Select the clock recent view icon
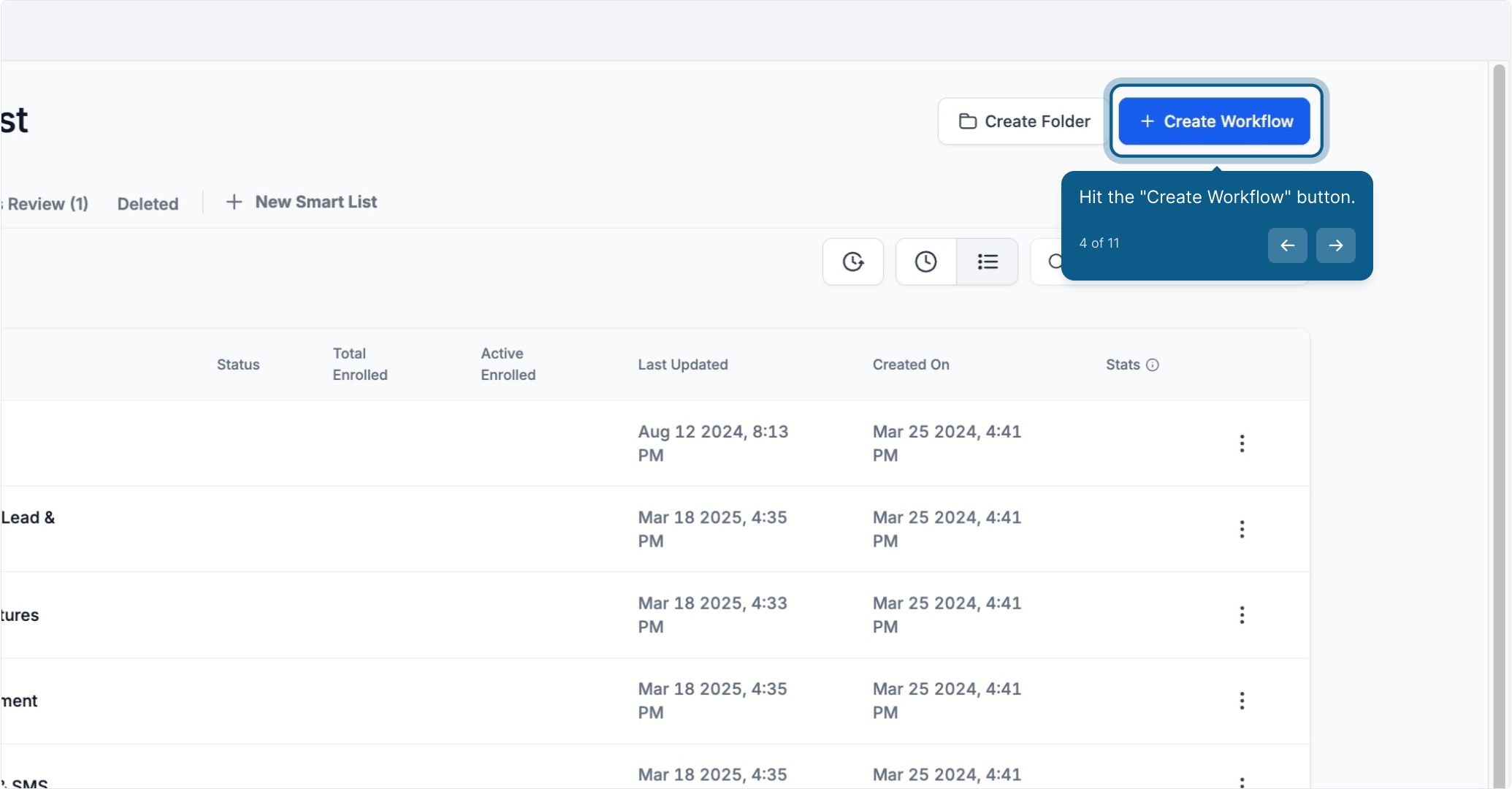 925,262
